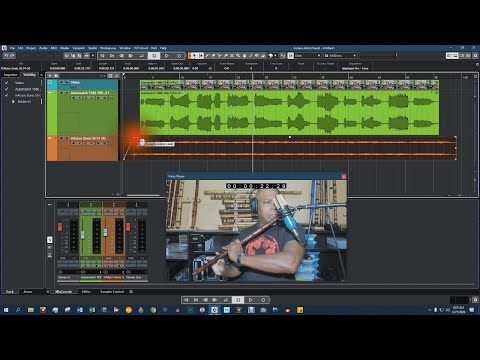Open the Audio menu

coord(43,48)
